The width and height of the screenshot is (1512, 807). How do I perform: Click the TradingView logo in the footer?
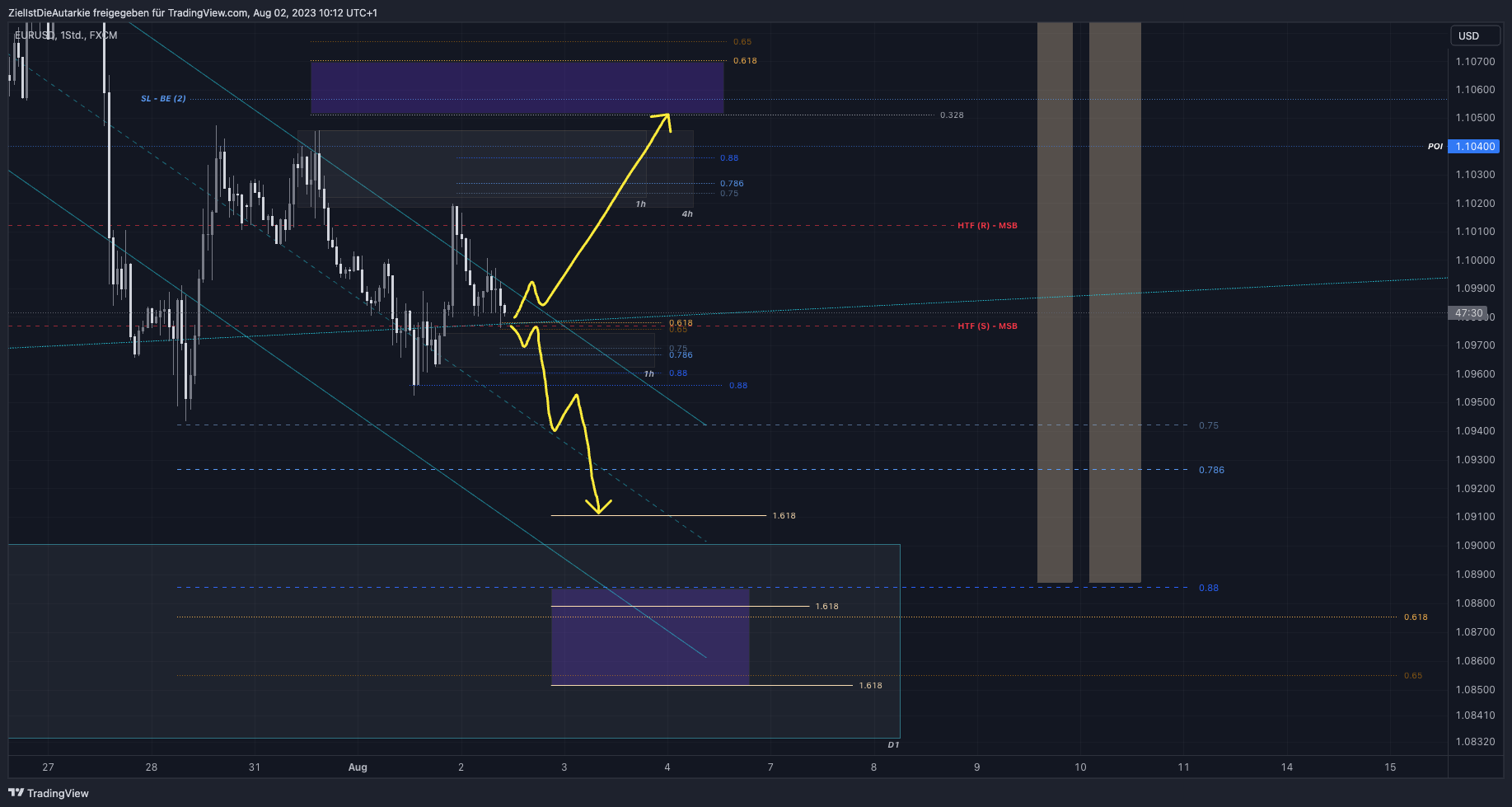(48, 793)
